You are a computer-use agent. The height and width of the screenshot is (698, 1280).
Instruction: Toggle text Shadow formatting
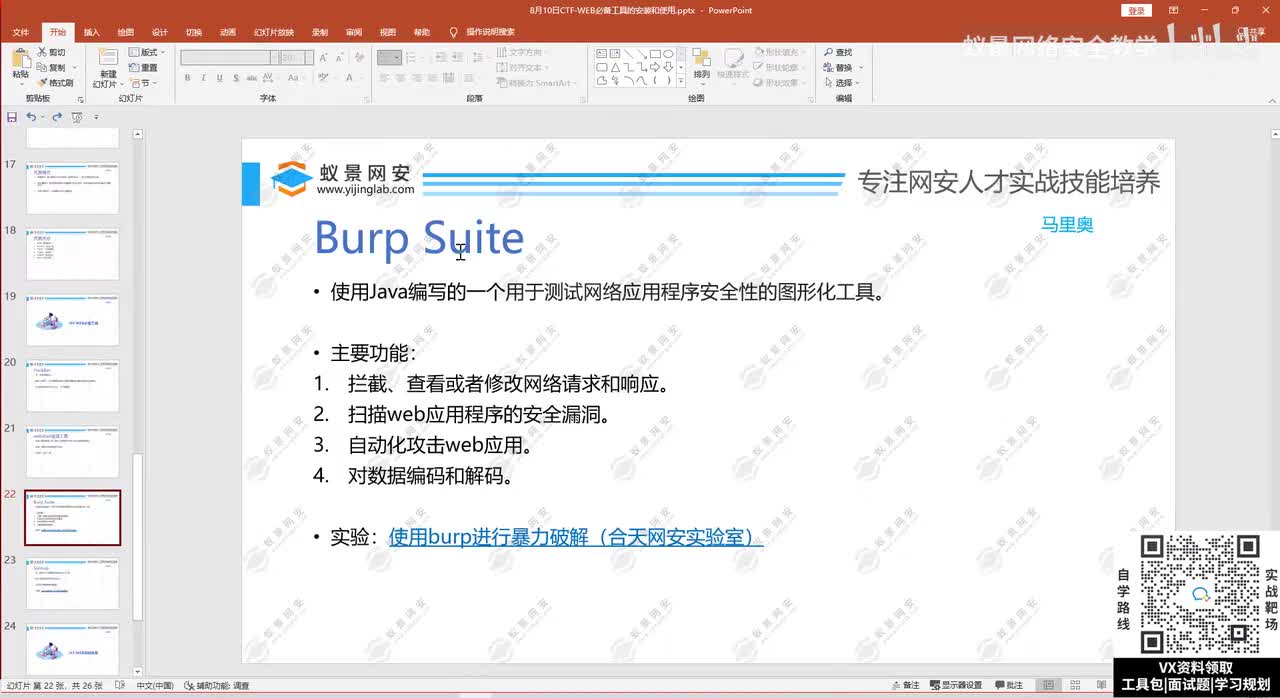235,77
